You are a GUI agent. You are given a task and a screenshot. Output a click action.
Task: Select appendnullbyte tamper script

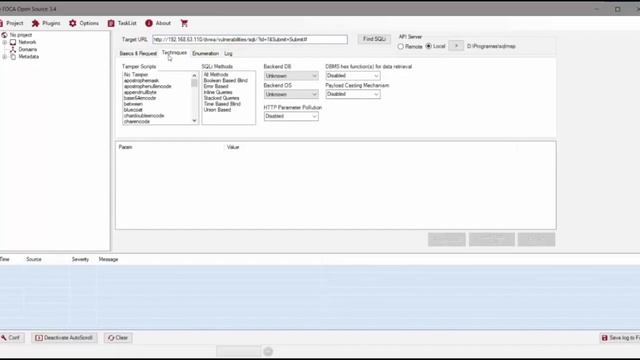140,92
